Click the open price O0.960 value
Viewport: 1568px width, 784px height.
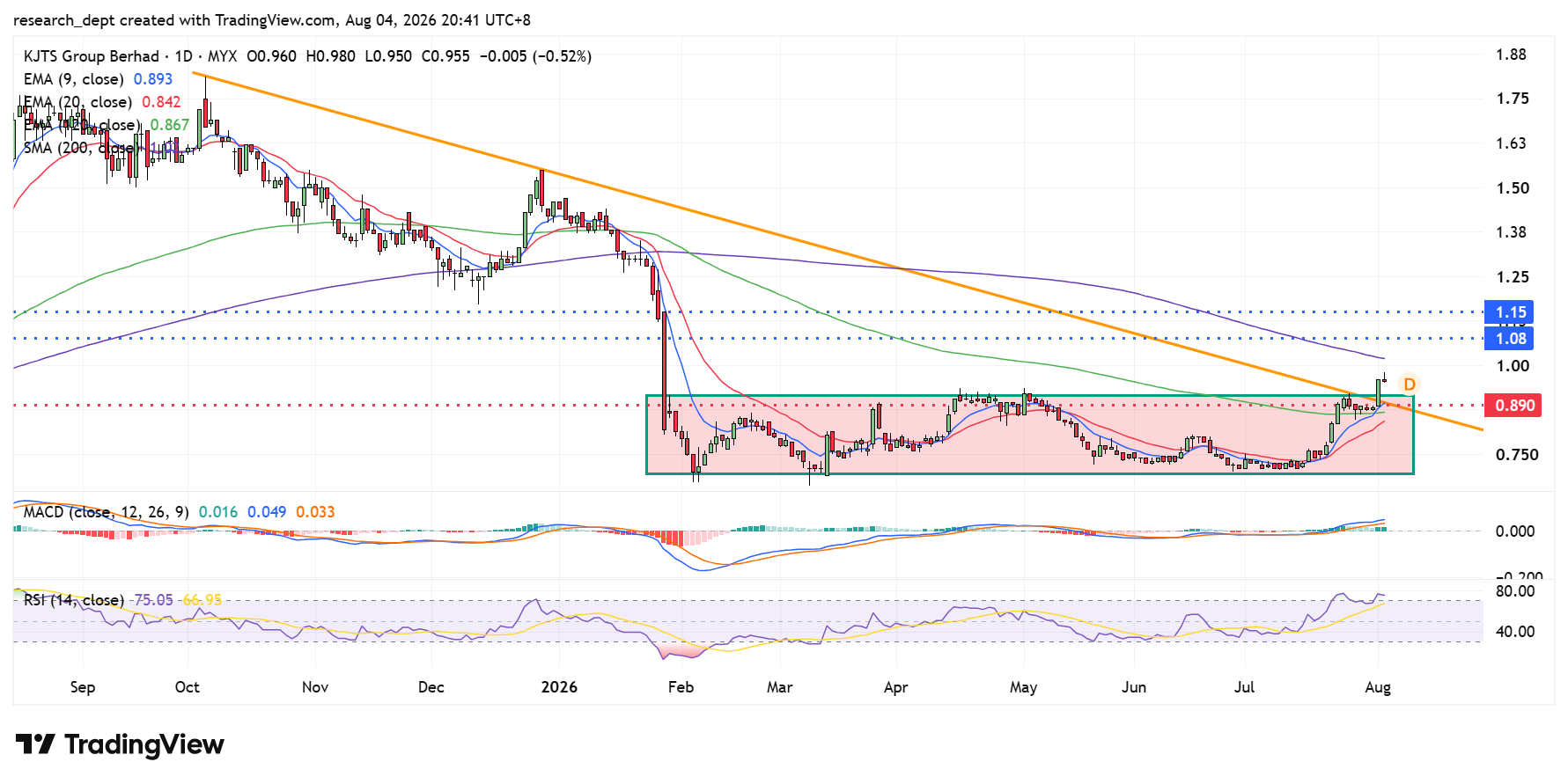click(x=271, y=56)
